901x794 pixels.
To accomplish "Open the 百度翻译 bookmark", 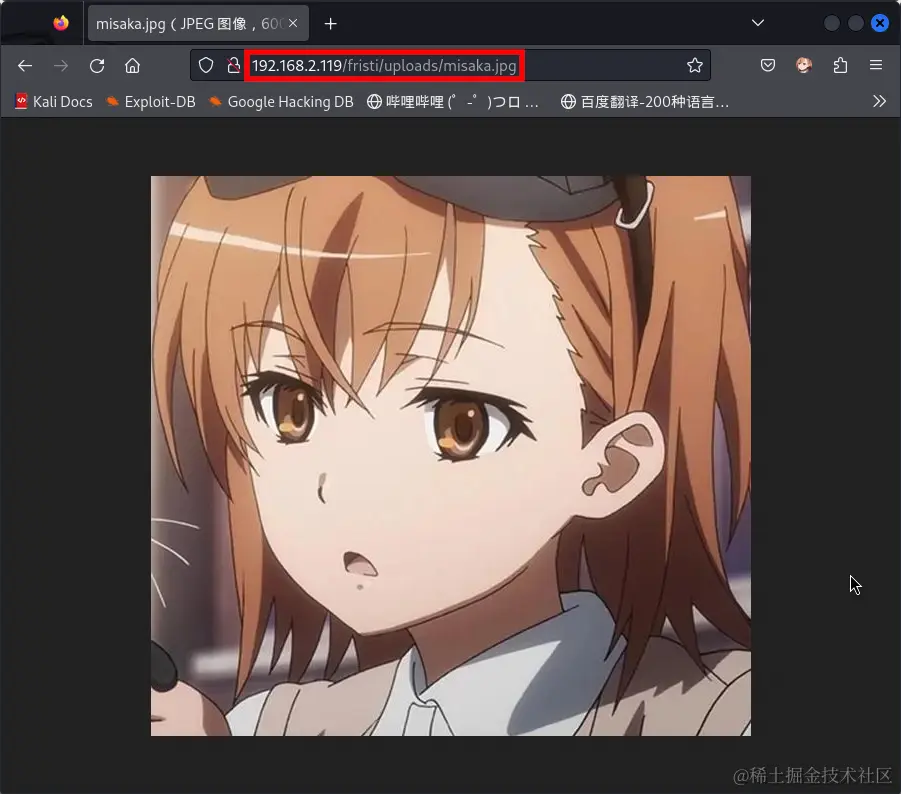I will coord(645,102).
